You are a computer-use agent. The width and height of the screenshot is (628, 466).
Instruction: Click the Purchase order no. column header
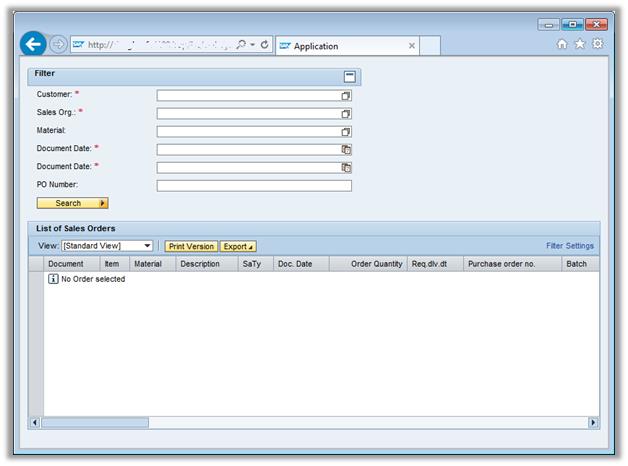click(513, 264)
